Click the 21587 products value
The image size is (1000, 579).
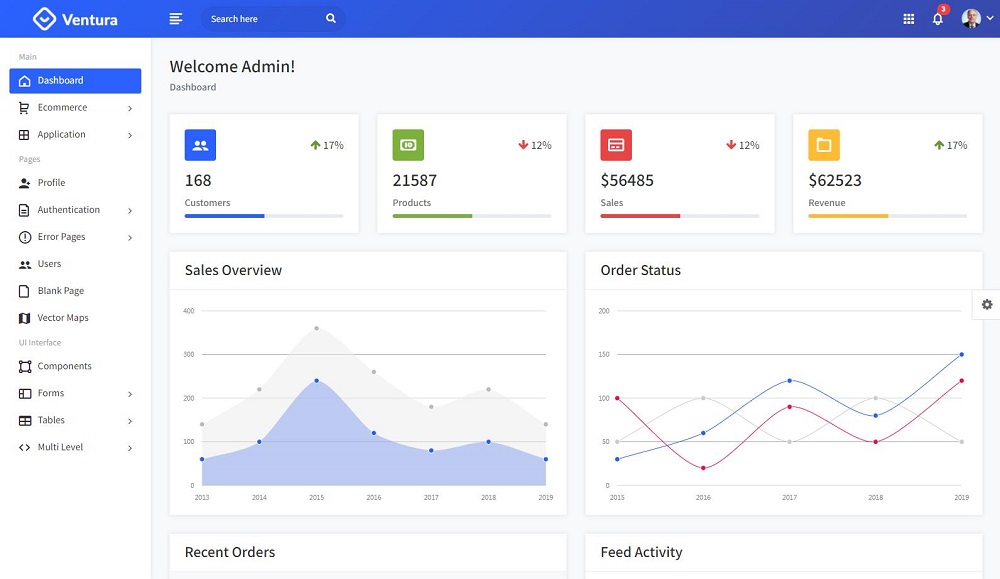(415, 180)
